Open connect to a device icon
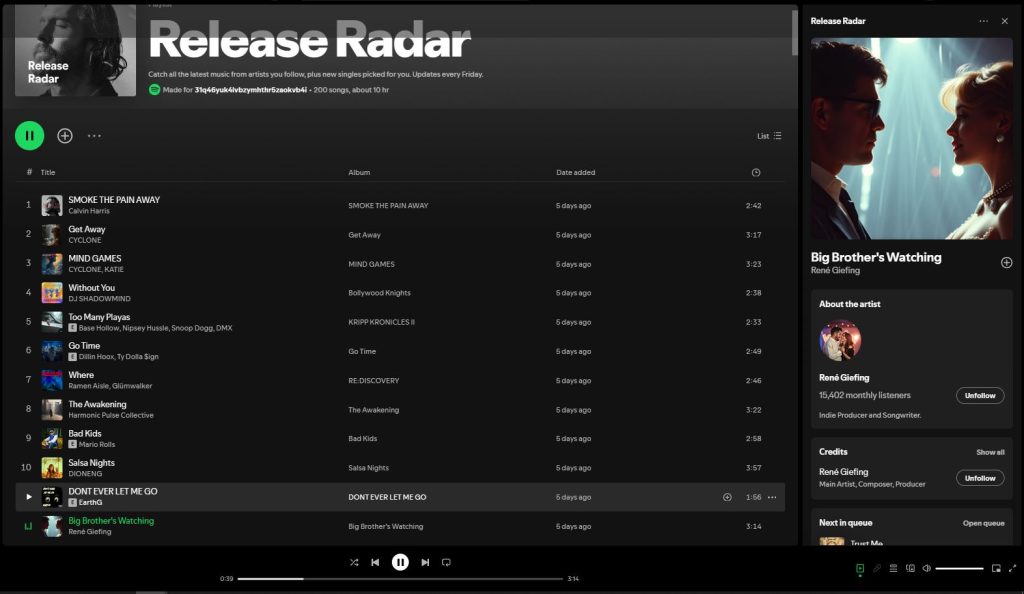Screen dimensions: 1024x594 910,569
